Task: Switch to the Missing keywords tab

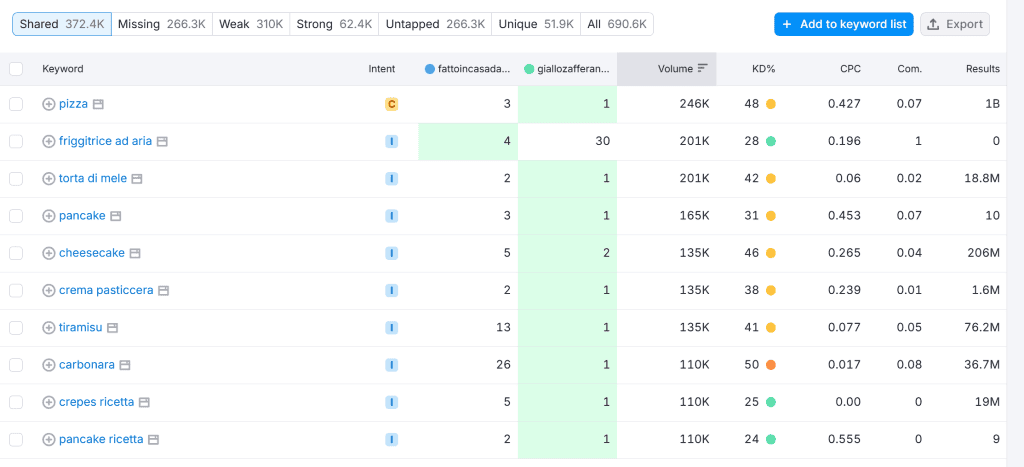Action: 162,24
